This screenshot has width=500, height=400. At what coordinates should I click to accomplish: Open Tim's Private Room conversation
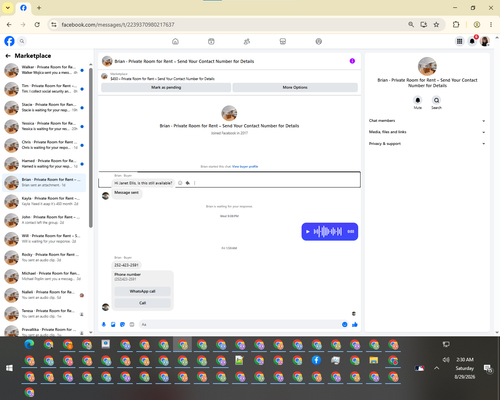point(44,89)
